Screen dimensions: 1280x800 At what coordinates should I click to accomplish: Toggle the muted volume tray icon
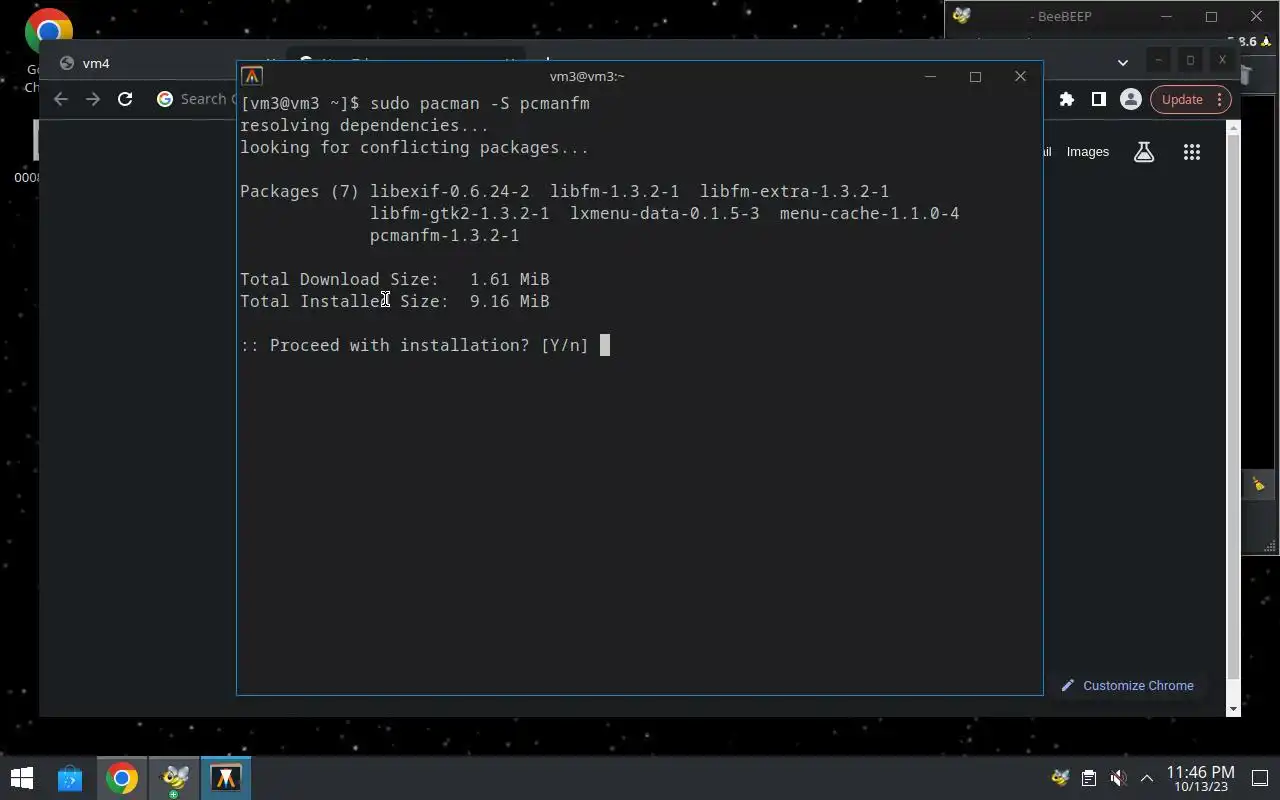tap(1118, 778)
